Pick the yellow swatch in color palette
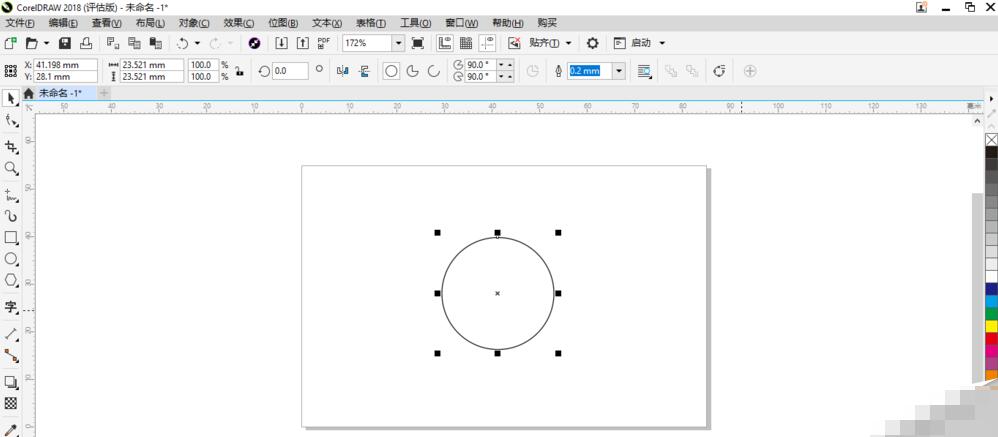This screenshot has height=437, width=998. [x=991, y=326]
